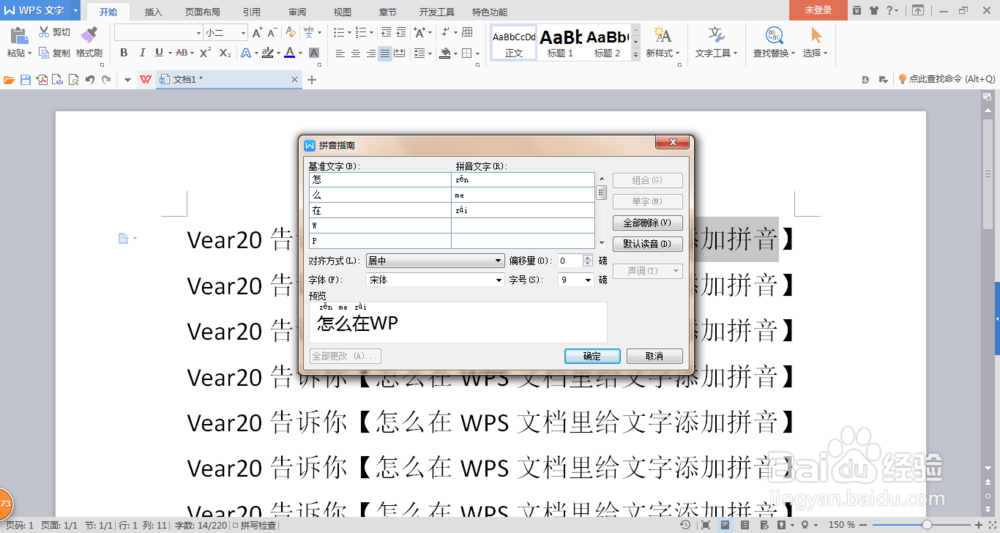Click the pinyin list scrollbar thumb
The height and width of the screenshot is (533, 1000).
pyautogui.click(x=601, y=192)
